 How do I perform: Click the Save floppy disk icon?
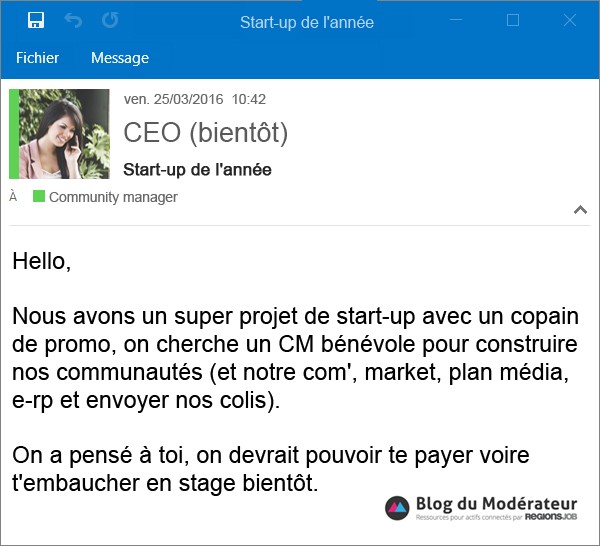[36, 20]
